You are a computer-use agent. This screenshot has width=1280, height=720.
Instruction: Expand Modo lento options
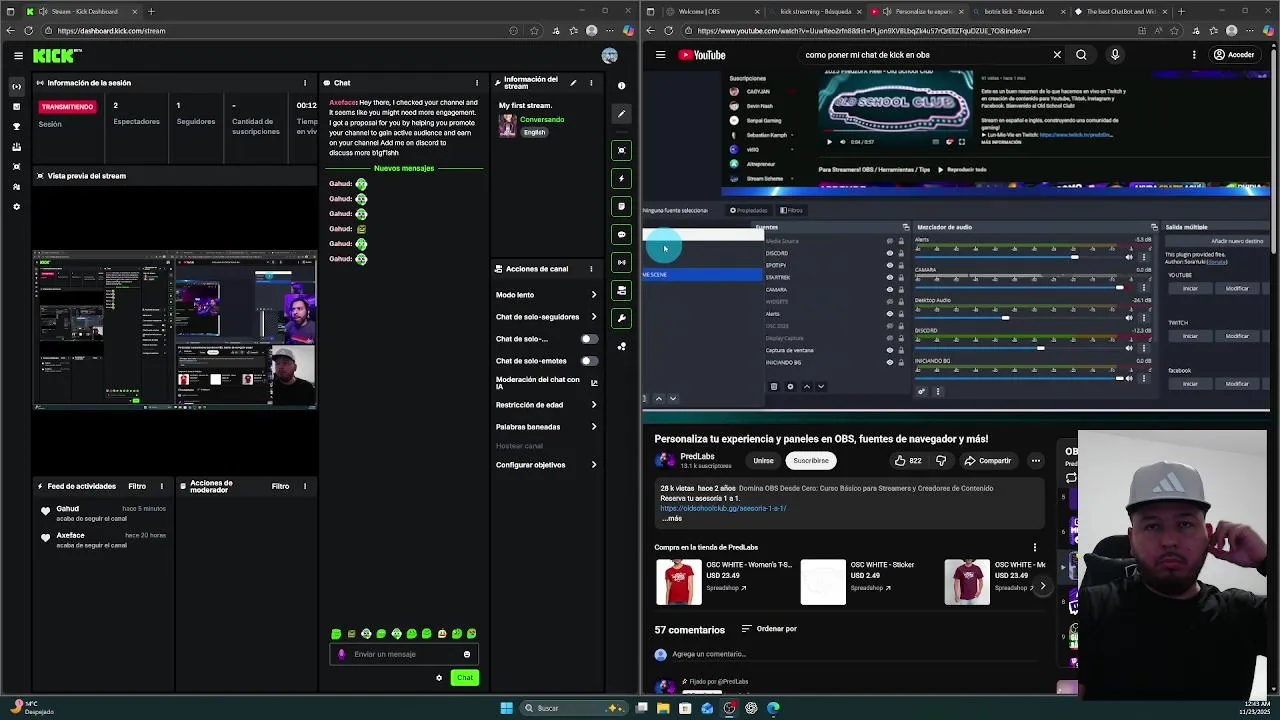coord(546,295)
